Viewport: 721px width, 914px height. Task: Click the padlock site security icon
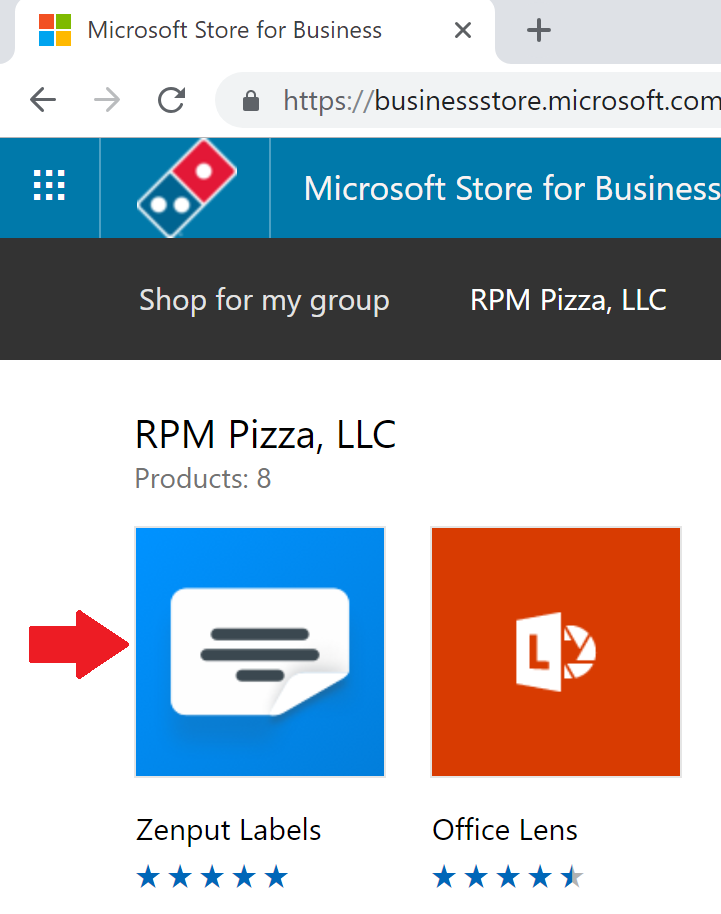pos(251,101)
